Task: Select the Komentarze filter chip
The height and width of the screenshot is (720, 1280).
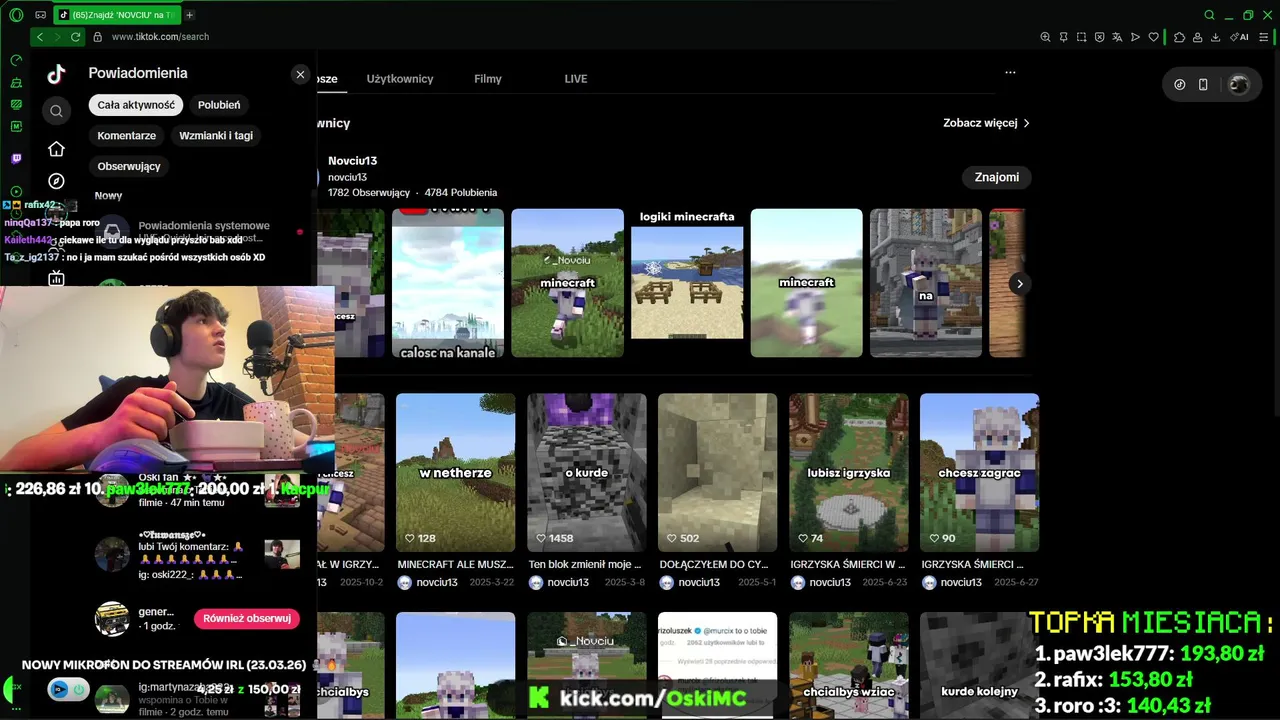Action: (x=127, y=136)
